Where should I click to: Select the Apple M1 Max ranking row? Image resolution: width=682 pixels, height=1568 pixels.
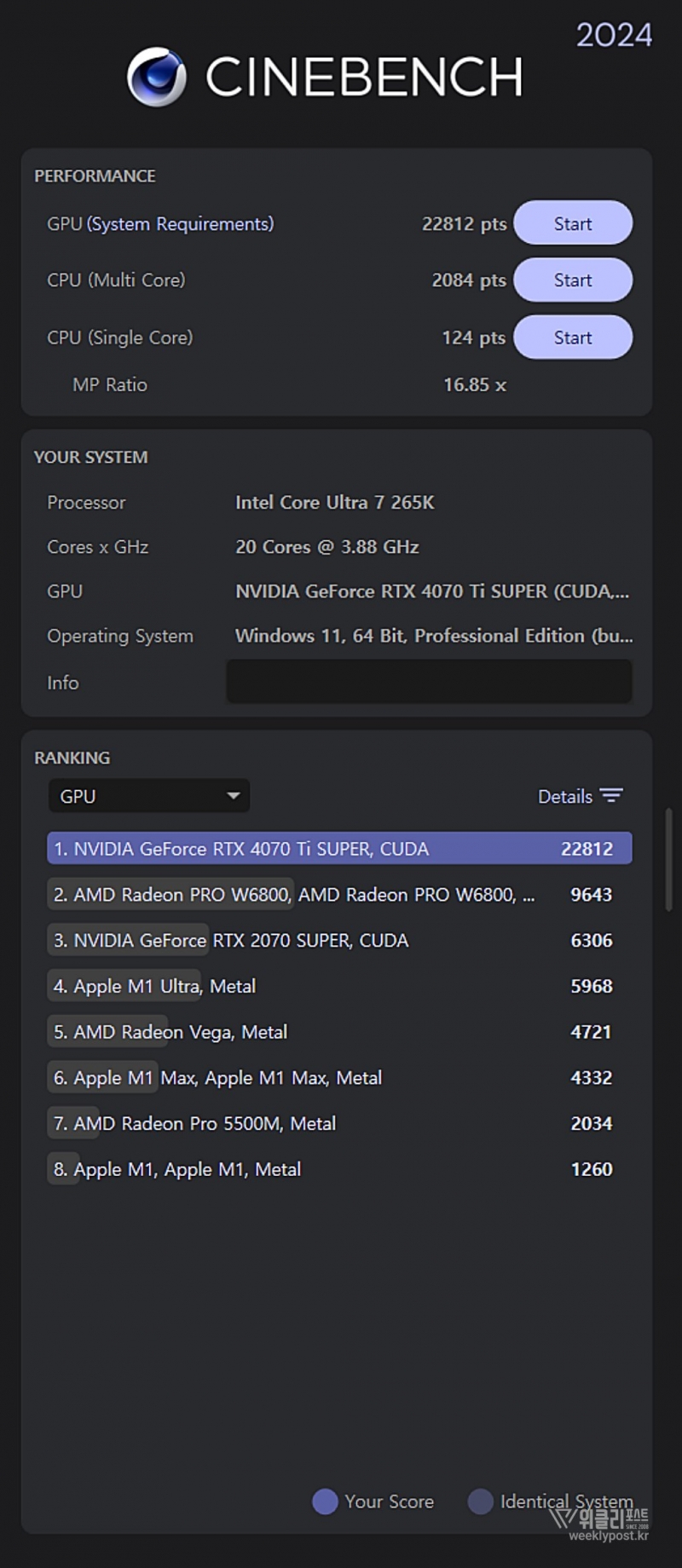[339, 1078]
